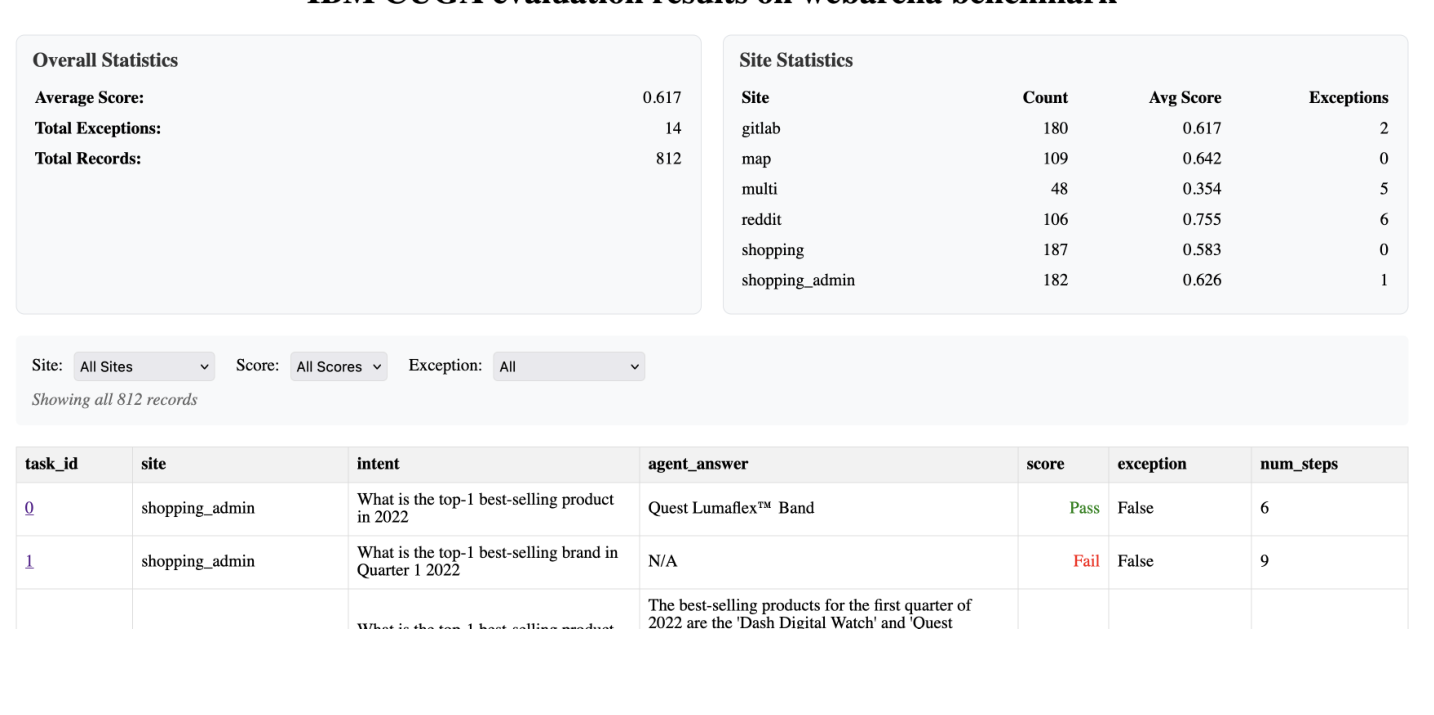Open task ID 1 link
The height and width of the screenshot is (715, 1434).
tap(29, 561)
